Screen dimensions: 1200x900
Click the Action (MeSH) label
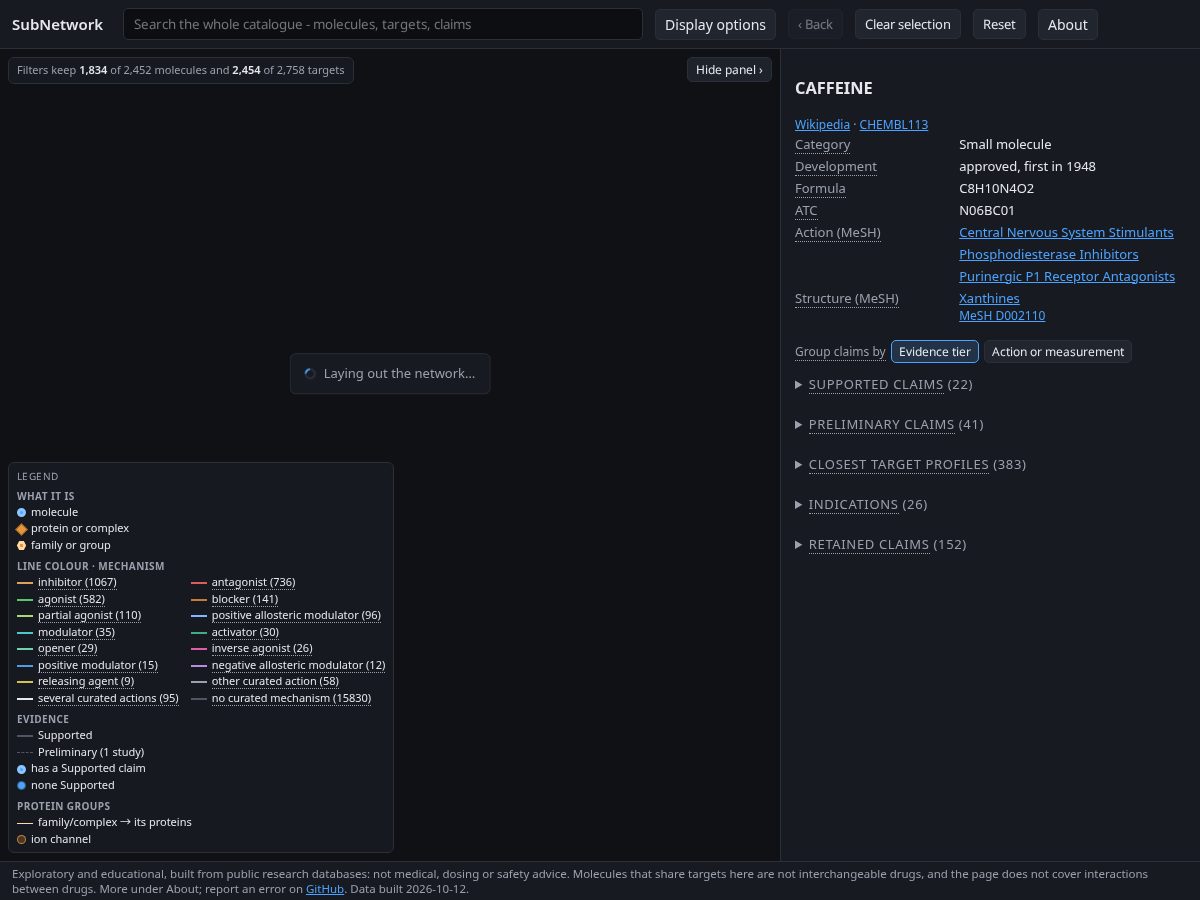point(838,233)
